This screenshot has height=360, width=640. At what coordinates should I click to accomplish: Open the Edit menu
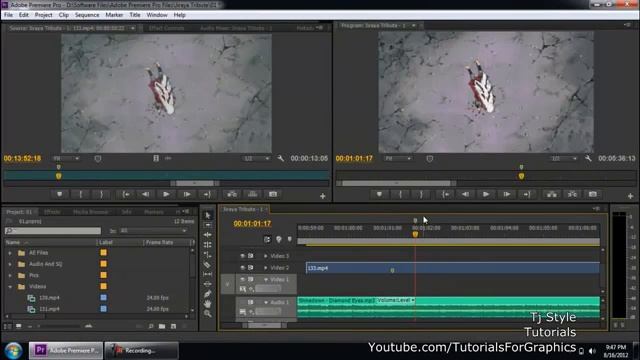click(24, 15)
